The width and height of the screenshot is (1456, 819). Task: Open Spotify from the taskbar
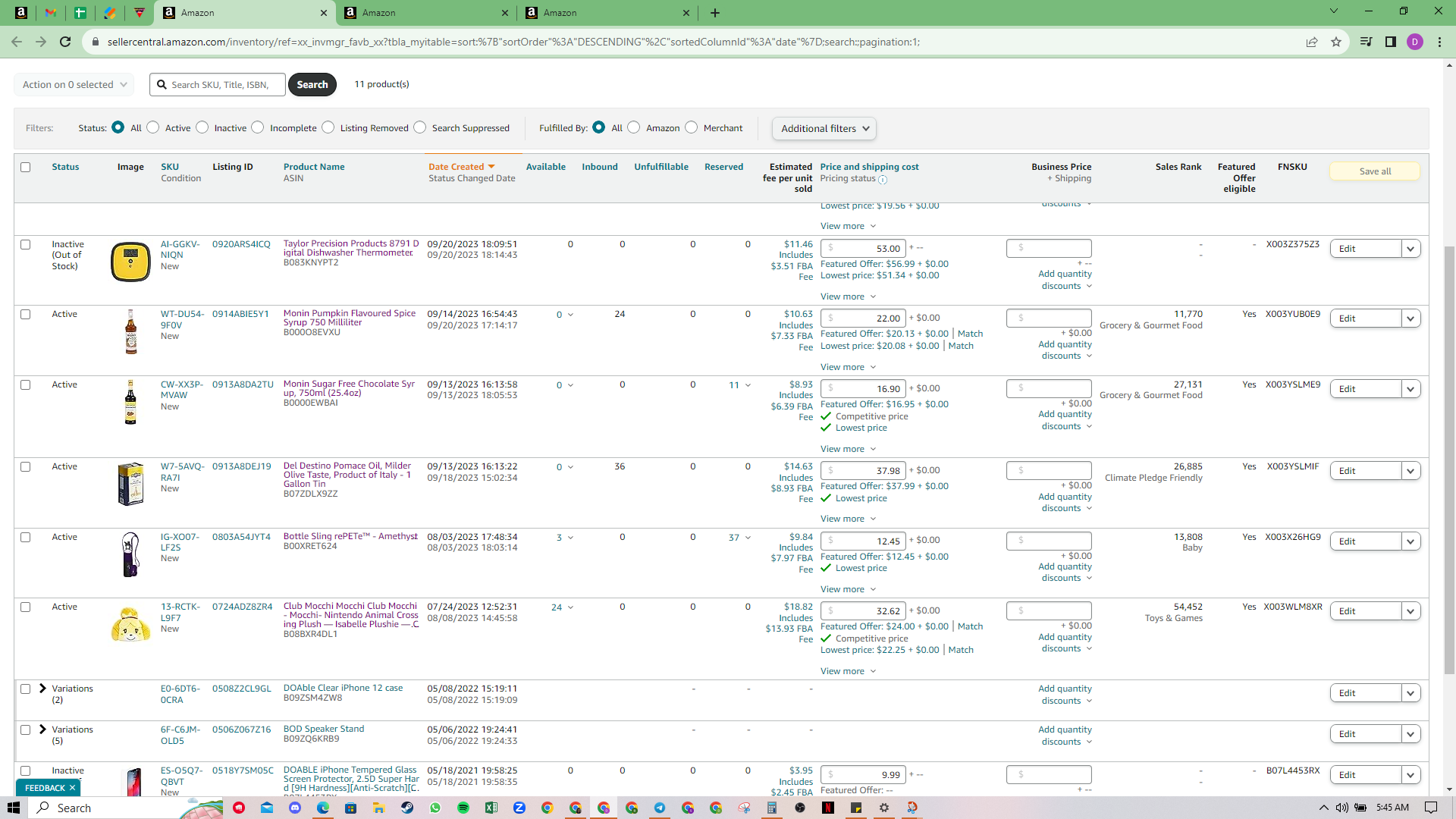[463, 808]
